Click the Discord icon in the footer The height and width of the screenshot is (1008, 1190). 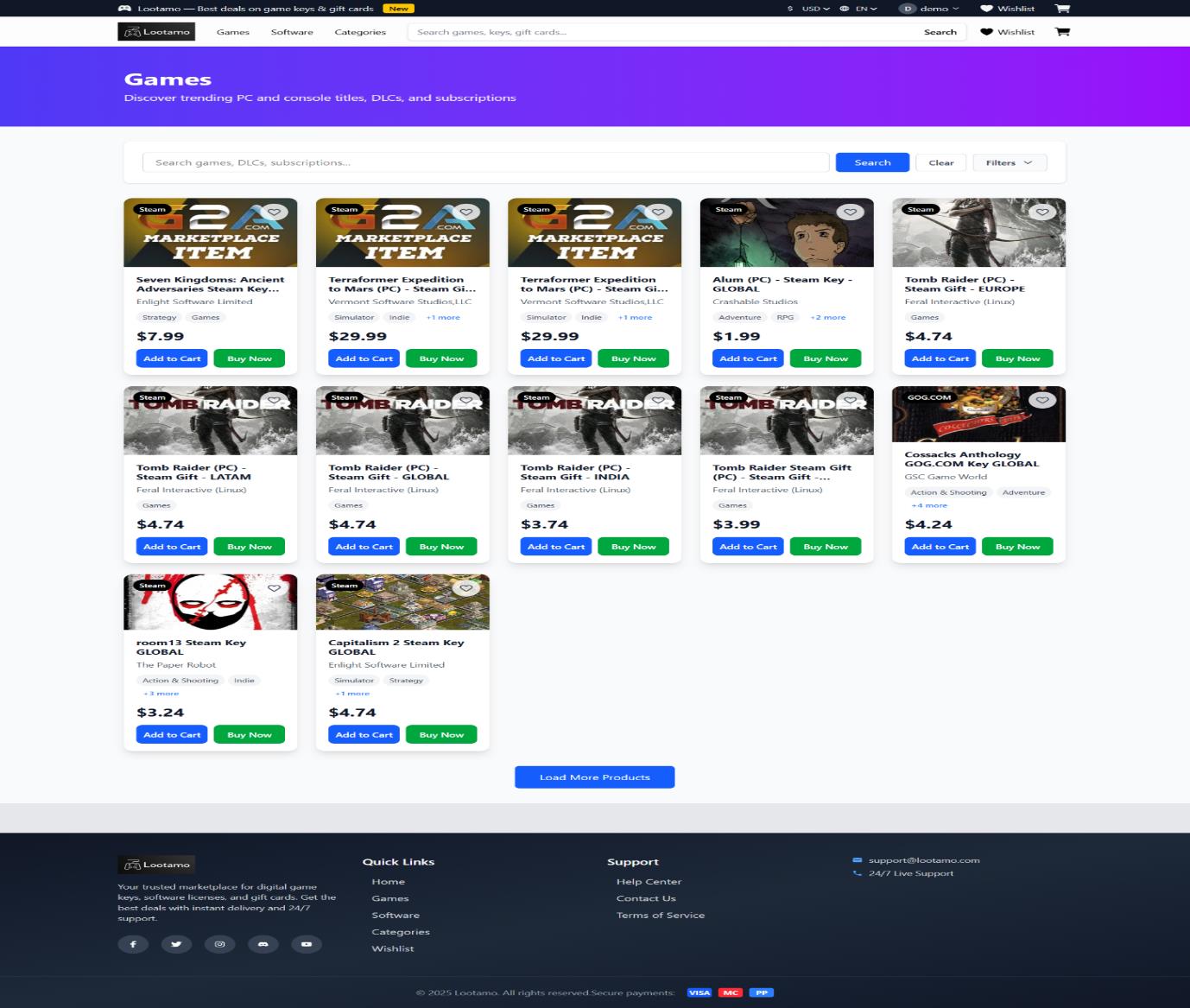(263, 943)
